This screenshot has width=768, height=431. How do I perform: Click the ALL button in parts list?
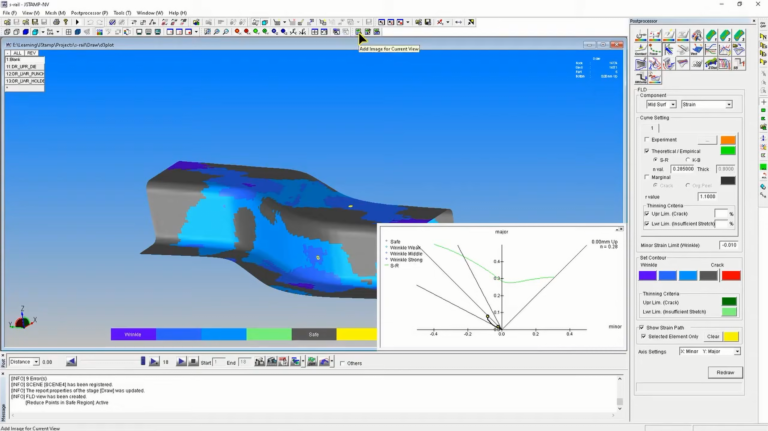click(x=18, y=53)
